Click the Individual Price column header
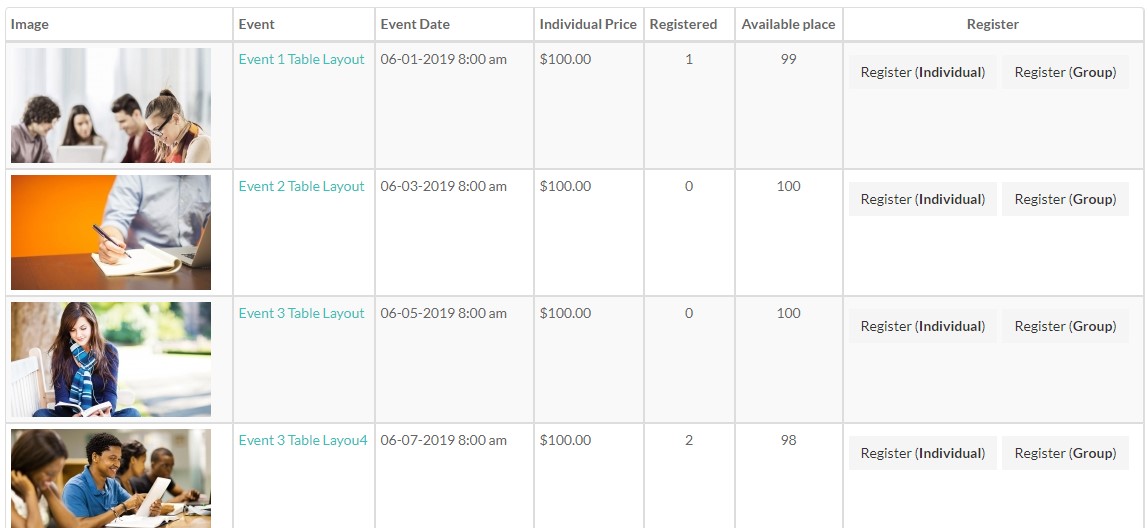 (x=588, y=24)
